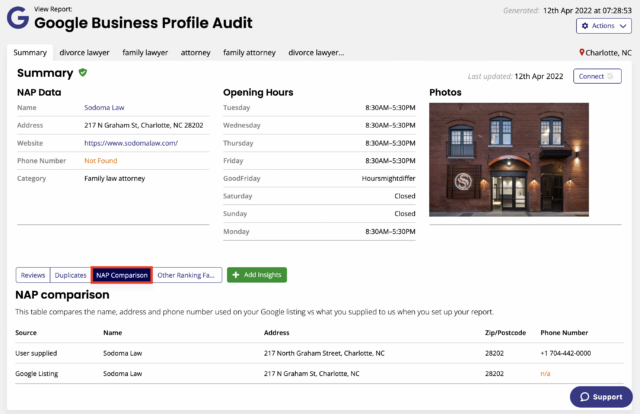Click the red Charlotte, NC location pin
This screenshot has width=640, height=414.
click(583, 52)
